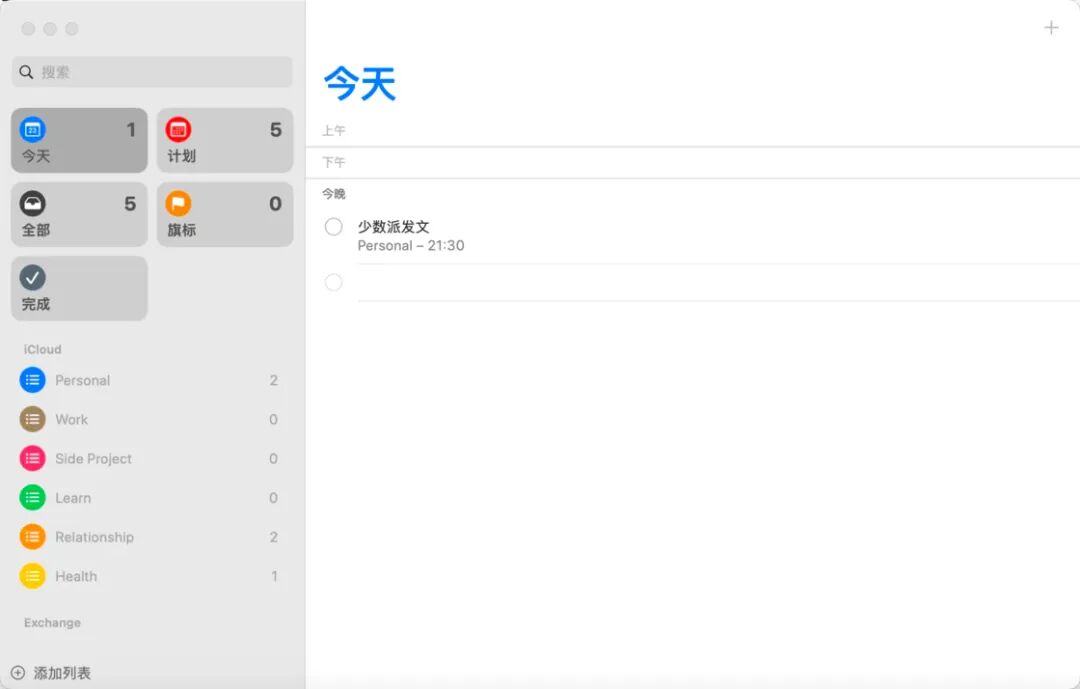Click the empty new reminder text line
Image resolution: width=1080 pixels, height=689 pixels.
point(718,282)
